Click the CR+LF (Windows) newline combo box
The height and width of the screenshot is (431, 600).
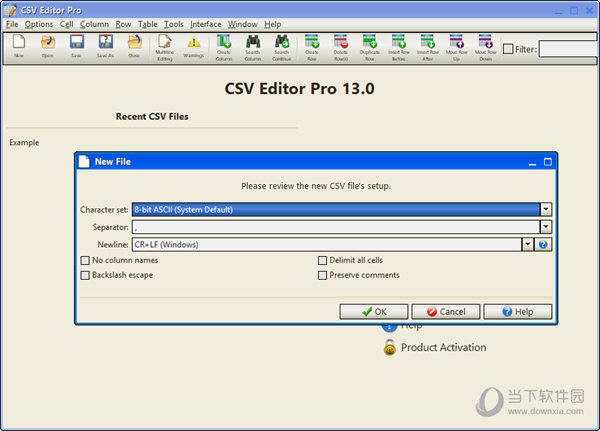point(327,244)
